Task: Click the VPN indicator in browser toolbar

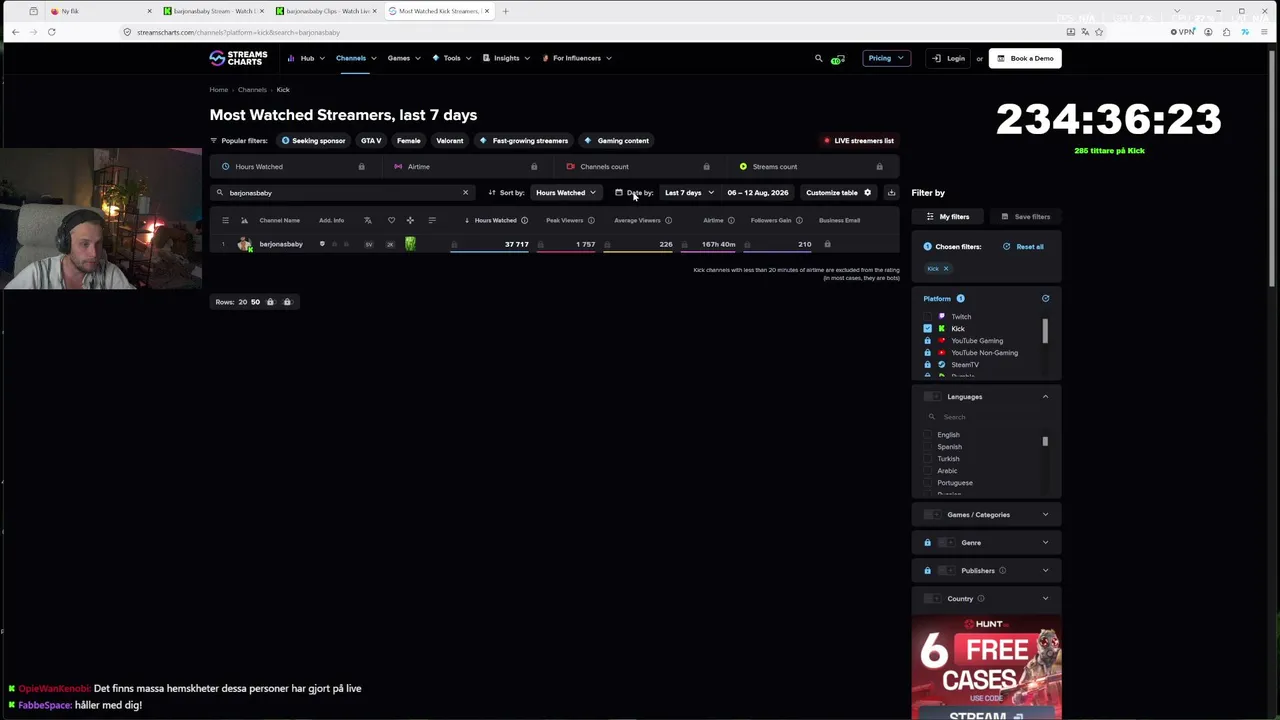Action: [x=1182, y=32]
